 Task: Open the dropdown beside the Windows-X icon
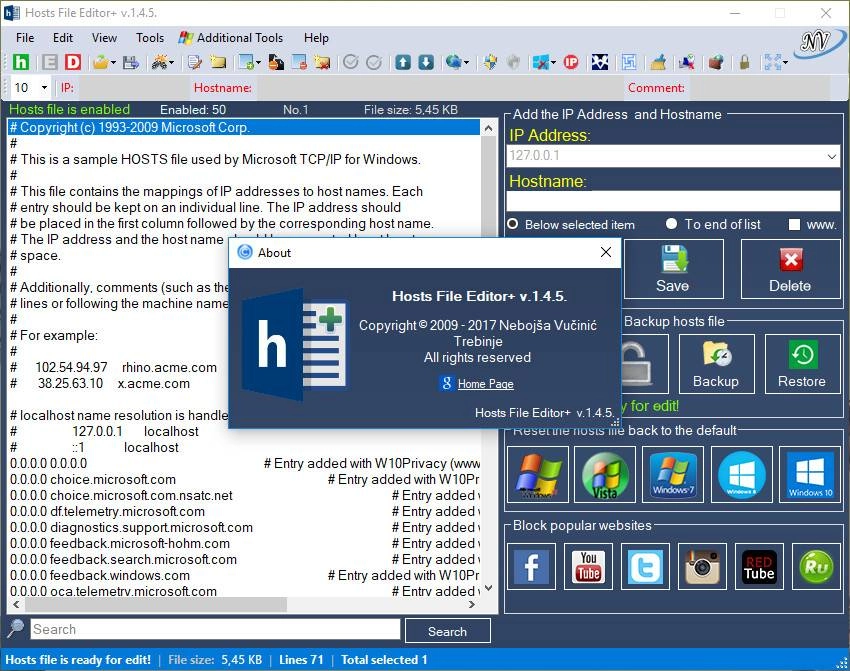553,63
